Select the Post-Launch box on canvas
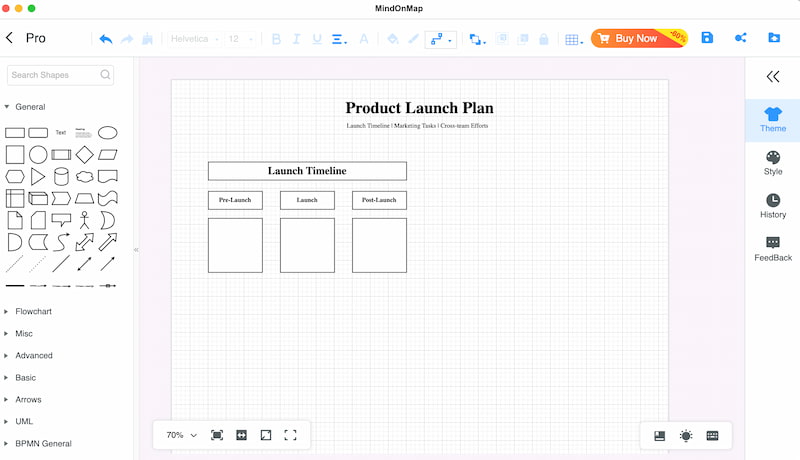 pyautogui.click(x=379, y=200)
